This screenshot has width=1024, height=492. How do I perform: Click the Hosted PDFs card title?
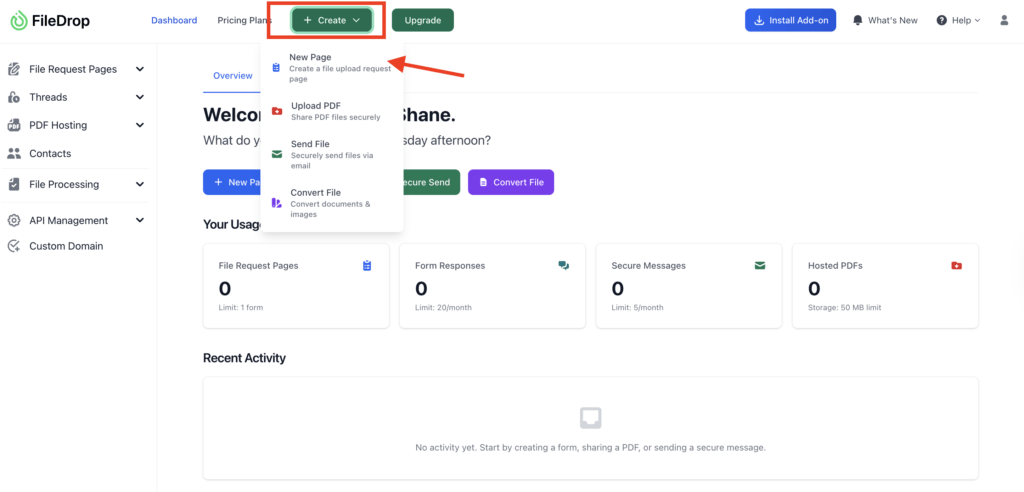click(835, 266)
